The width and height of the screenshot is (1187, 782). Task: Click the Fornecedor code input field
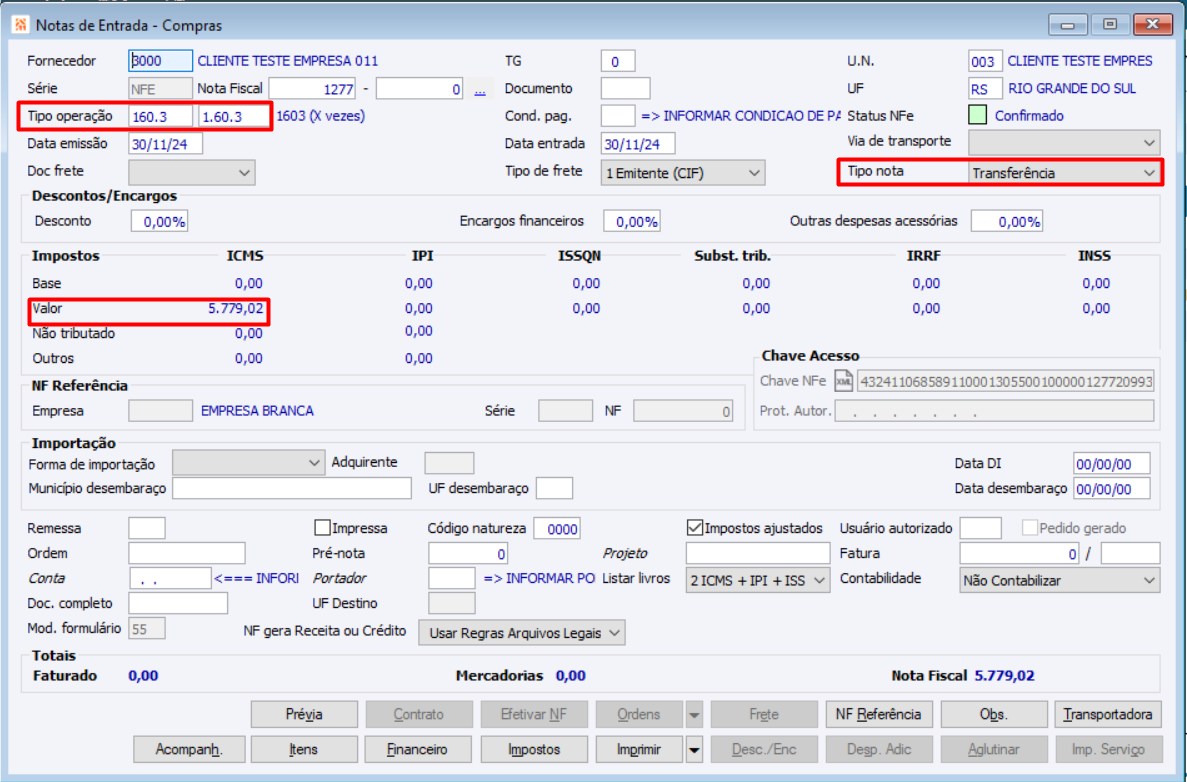pos(160,61)
